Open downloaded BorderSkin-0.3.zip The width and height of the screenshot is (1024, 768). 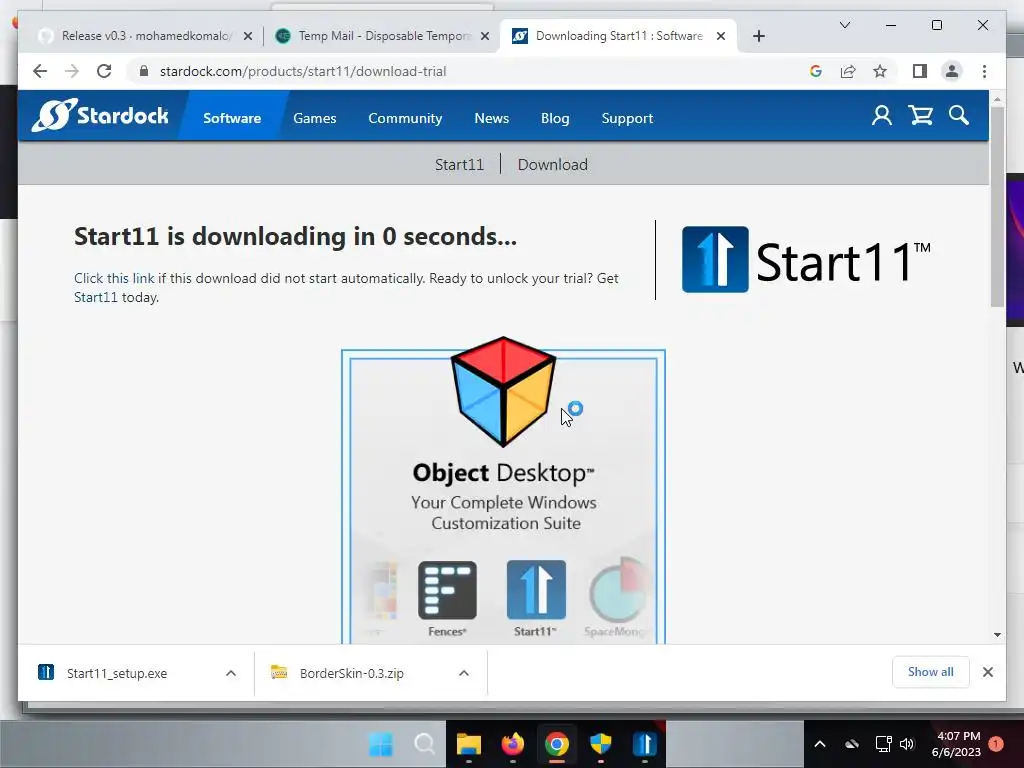pos(351,673)
